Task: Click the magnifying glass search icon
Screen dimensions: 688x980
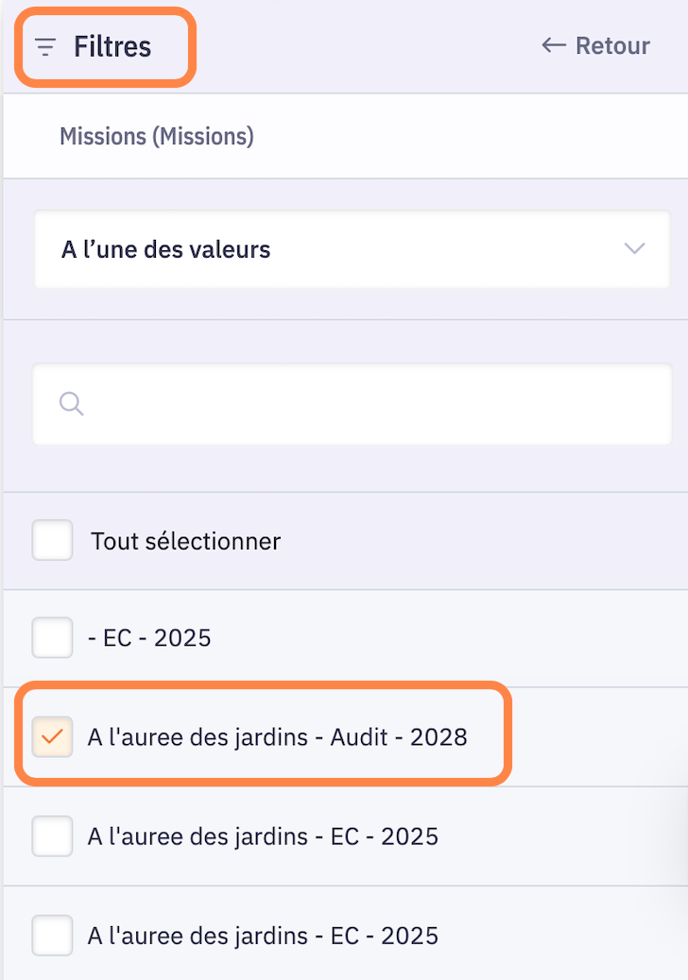Action: tap(71, 403)
